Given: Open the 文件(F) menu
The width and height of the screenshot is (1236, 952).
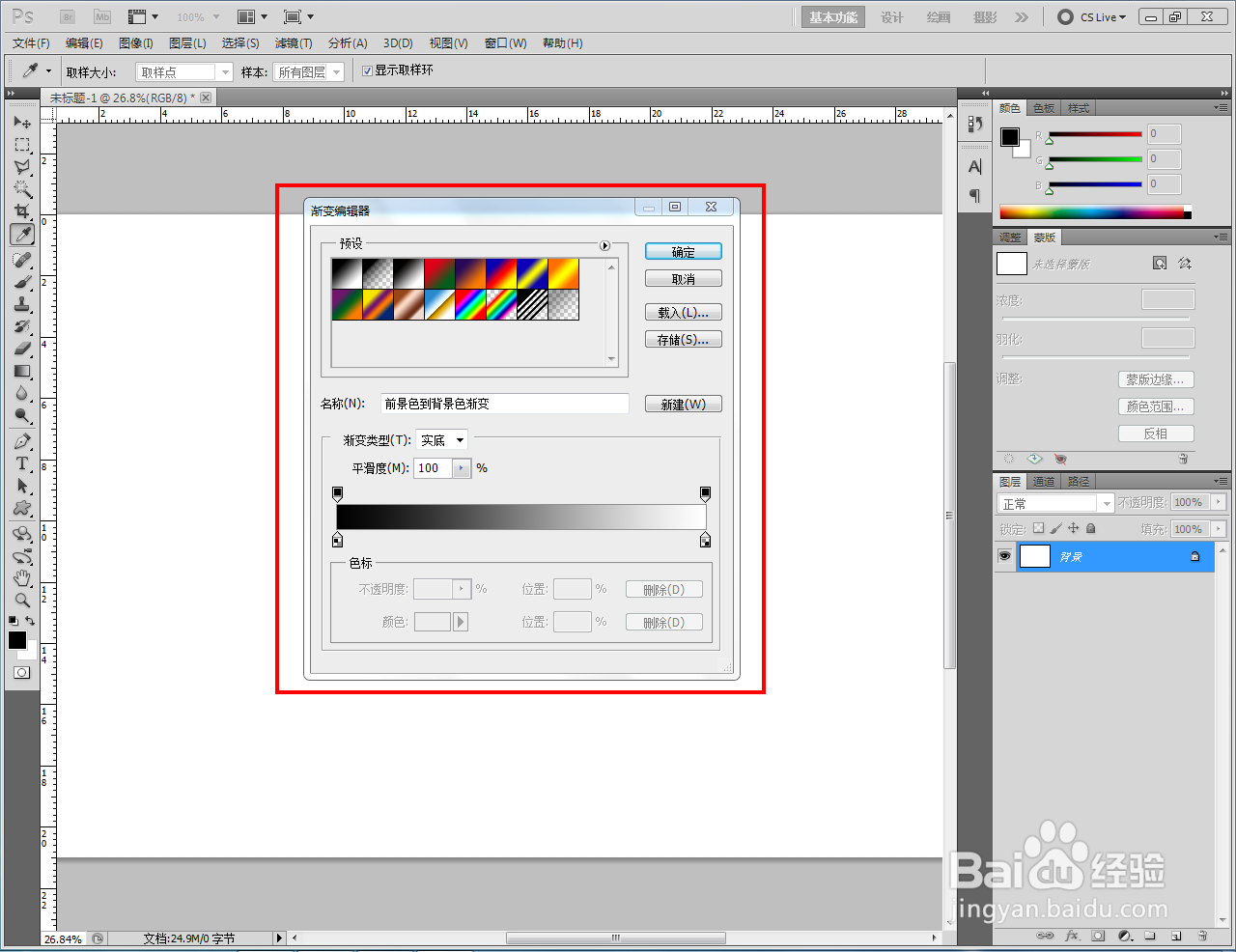Looking at the screenshot, I should coord(31,43).
